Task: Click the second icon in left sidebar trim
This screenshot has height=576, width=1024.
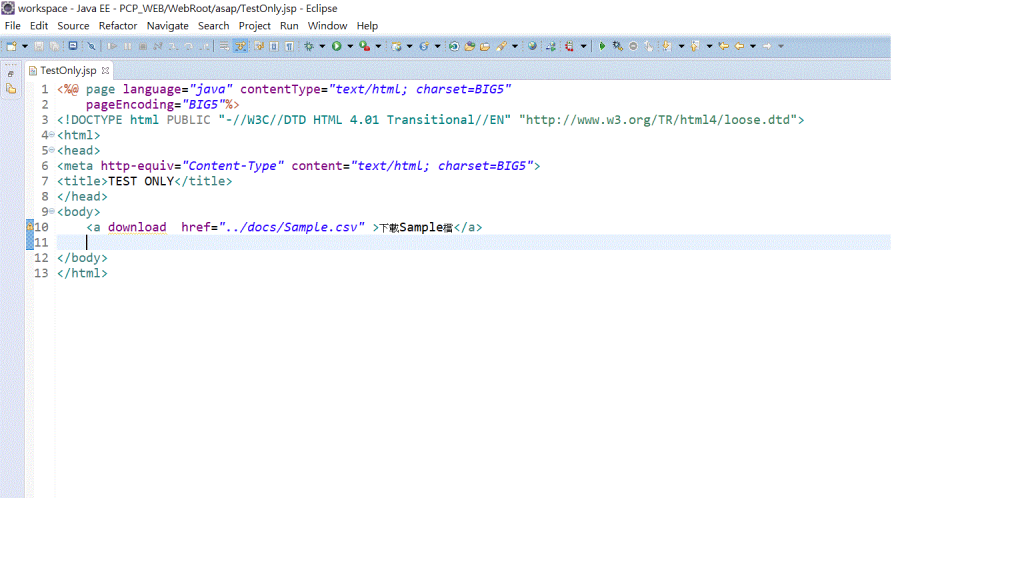Action: [x=11, y=89]
